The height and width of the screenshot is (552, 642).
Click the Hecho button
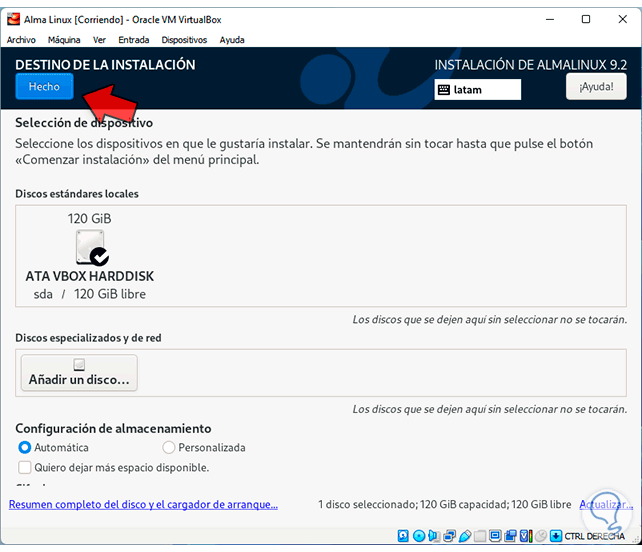[44, 86]
